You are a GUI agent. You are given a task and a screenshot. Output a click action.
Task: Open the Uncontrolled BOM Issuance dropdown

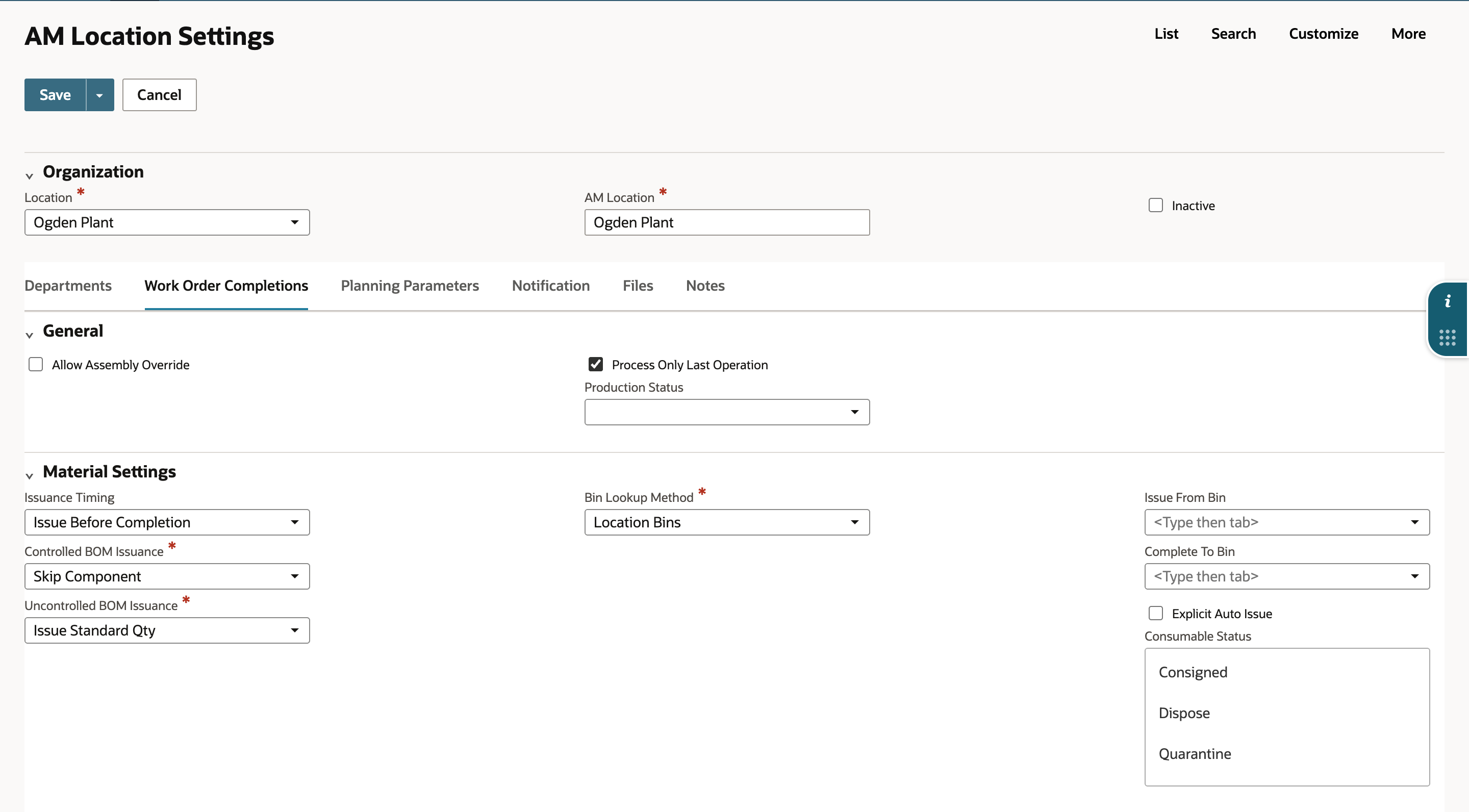(167, 630)
